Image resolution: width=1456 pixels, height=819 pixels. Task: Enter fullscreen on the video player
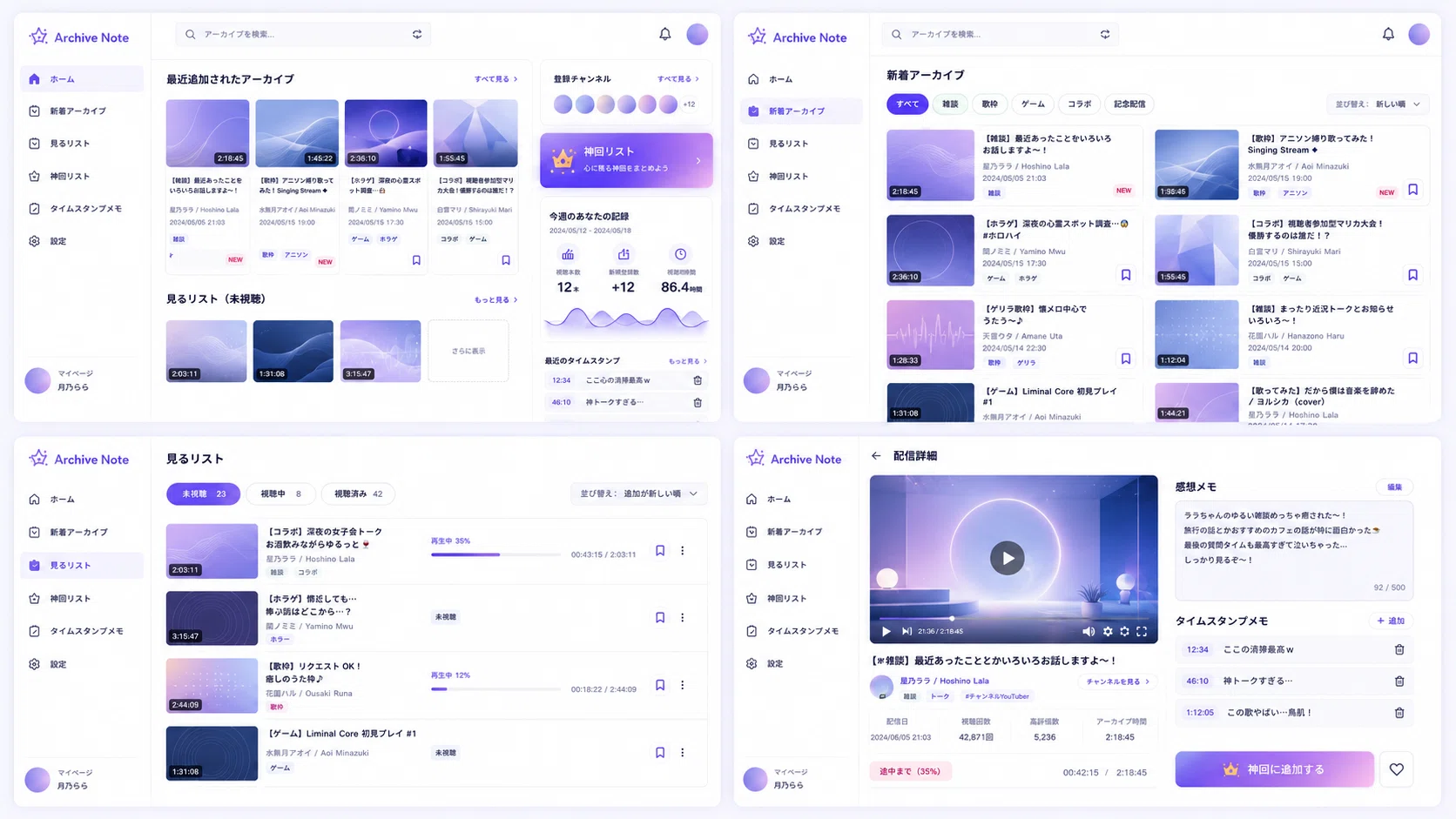tap(1142, 631)
